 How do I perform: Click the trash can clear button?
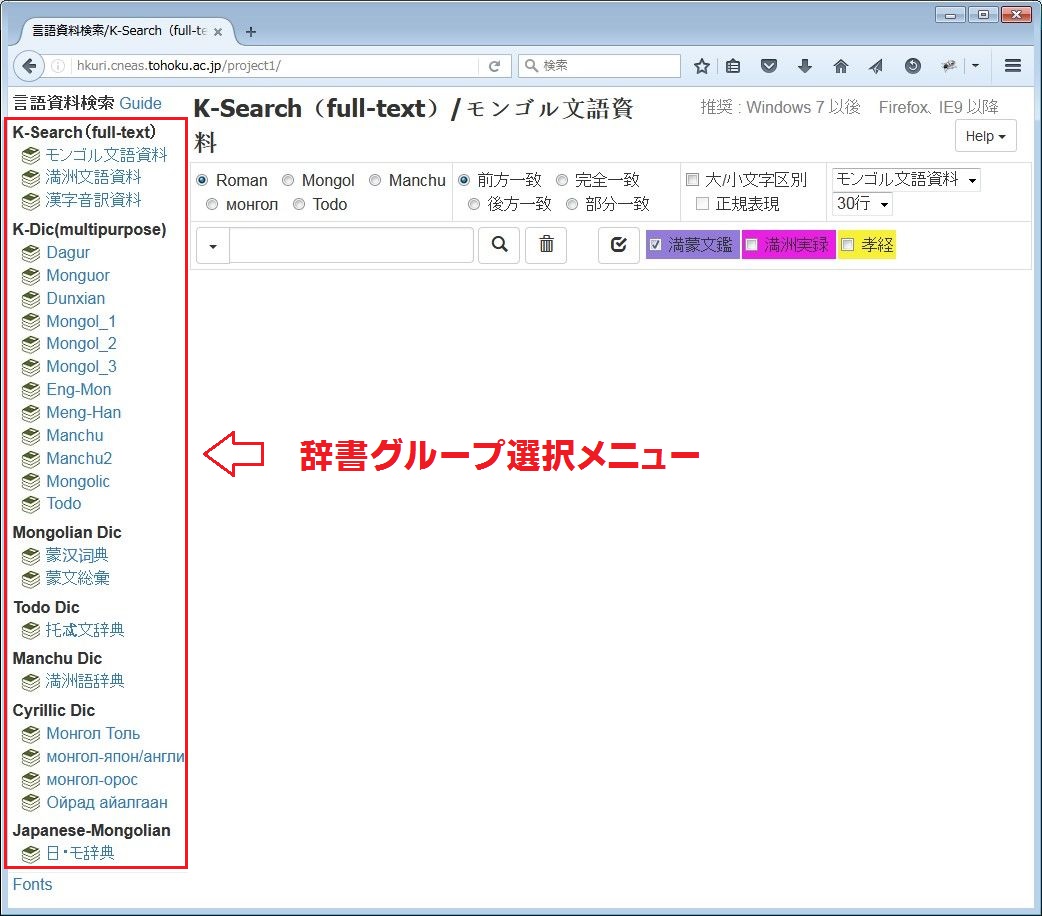546,244
